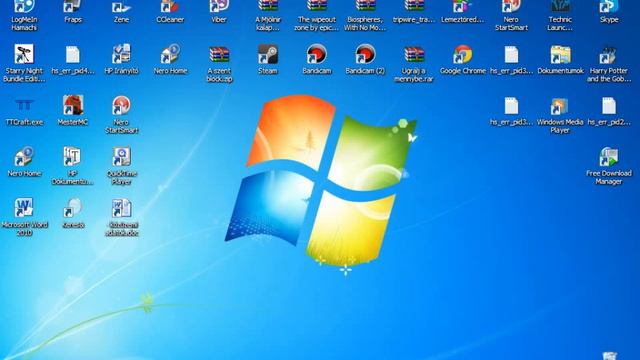Select Nero StartSmart beside Technic Launcher
The image size is (640, 360).
pyautogui.click(x=511, y=16)
